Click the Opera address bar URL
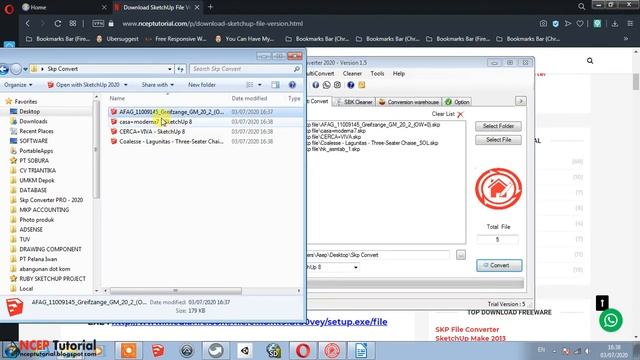 click(212, 24)
